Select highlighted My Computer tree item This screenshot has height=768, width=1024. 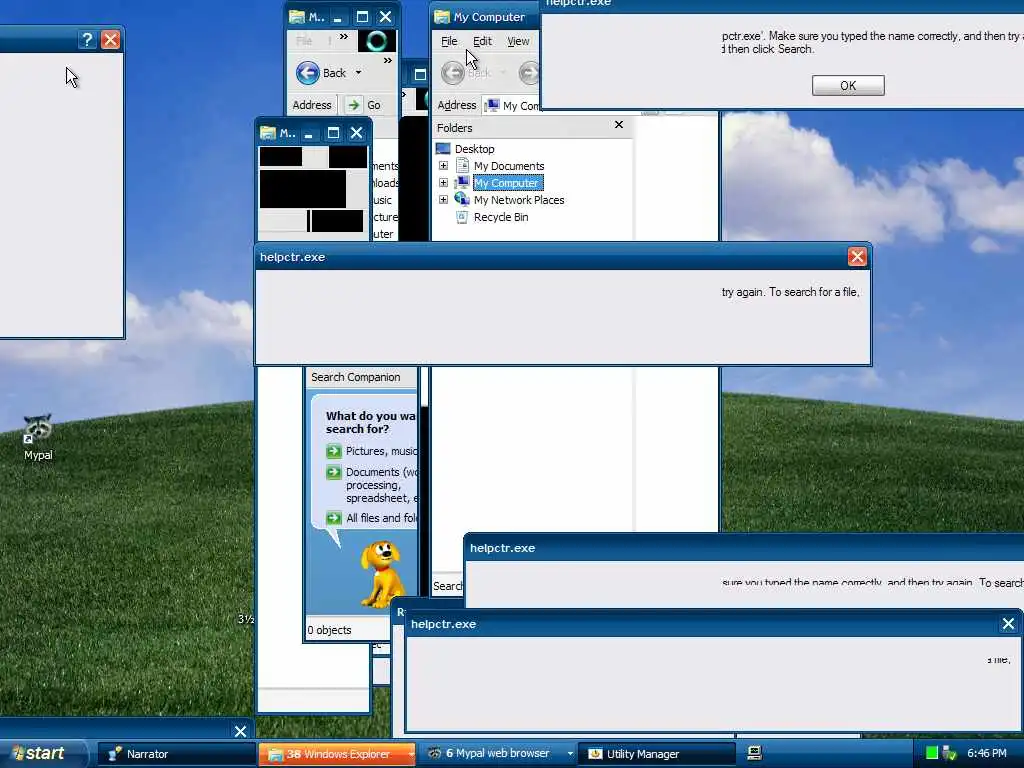507,183
